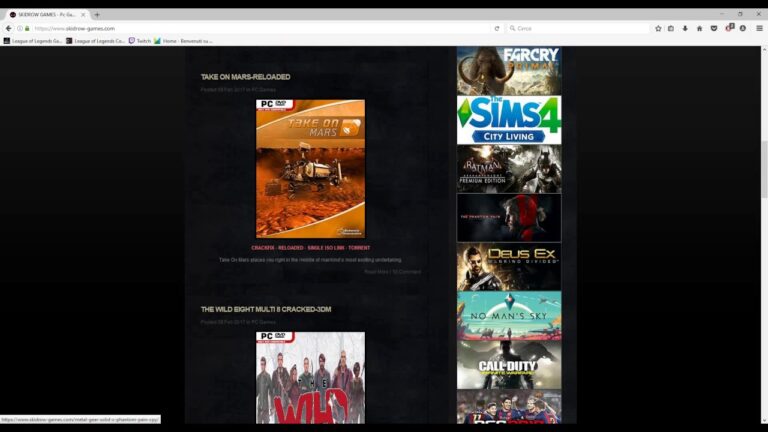Open TAKE ON MARS-RELOADED post title

[245, 77]
